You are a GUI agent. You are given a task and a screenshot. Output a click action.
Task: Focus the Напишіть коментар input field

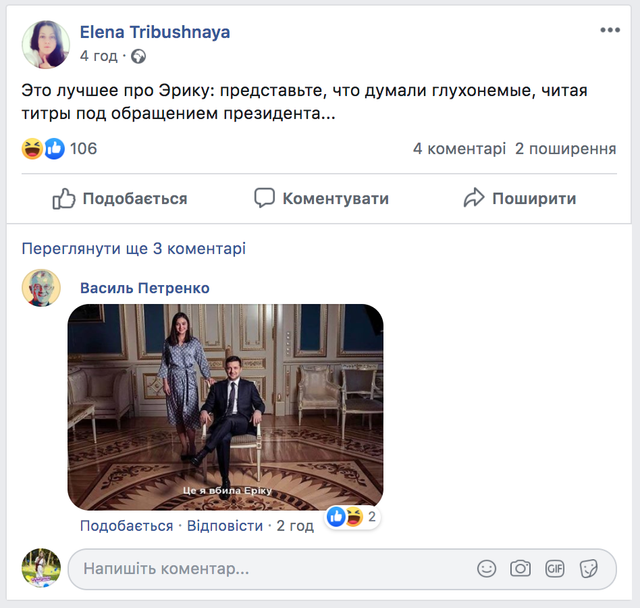(x=270, y=569)
